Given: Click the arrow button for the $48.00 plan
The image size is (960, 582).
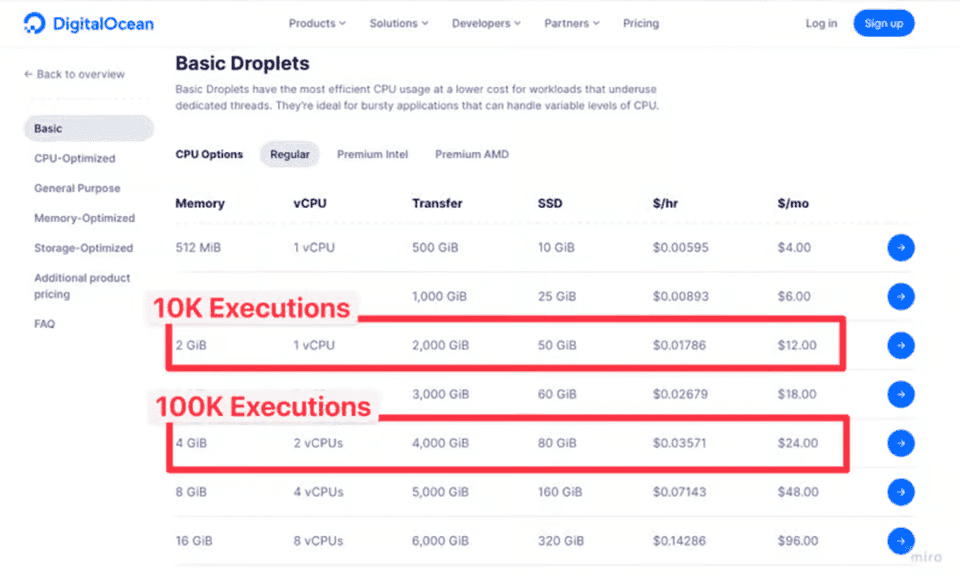Looking at the screenshot, I should tap(900, 492).
